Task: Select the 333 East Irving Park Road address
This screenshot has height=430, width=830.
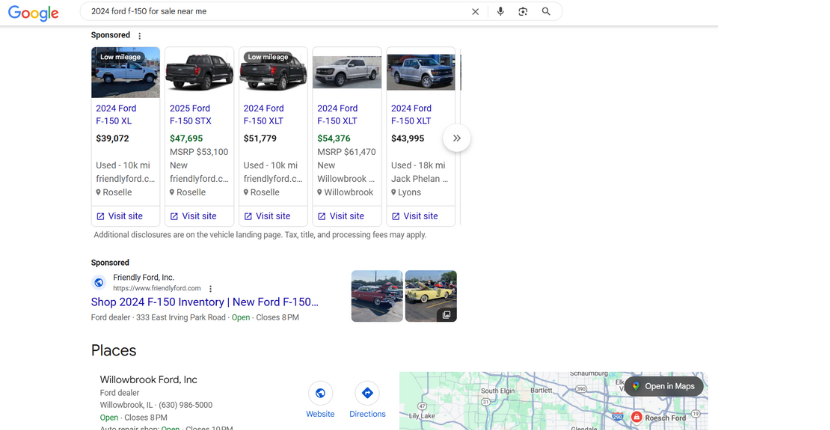Action: click(x=181, y=318)
